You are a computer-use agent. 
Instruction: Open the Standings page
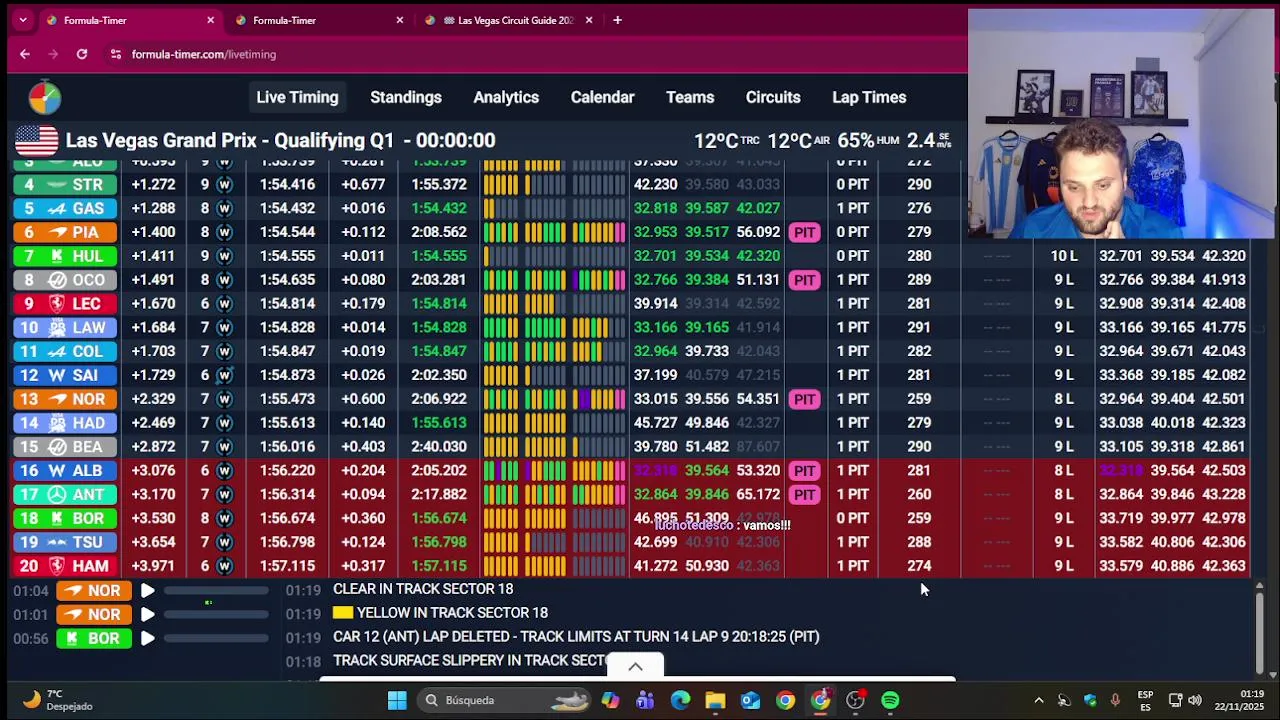(x=406, y=97)
